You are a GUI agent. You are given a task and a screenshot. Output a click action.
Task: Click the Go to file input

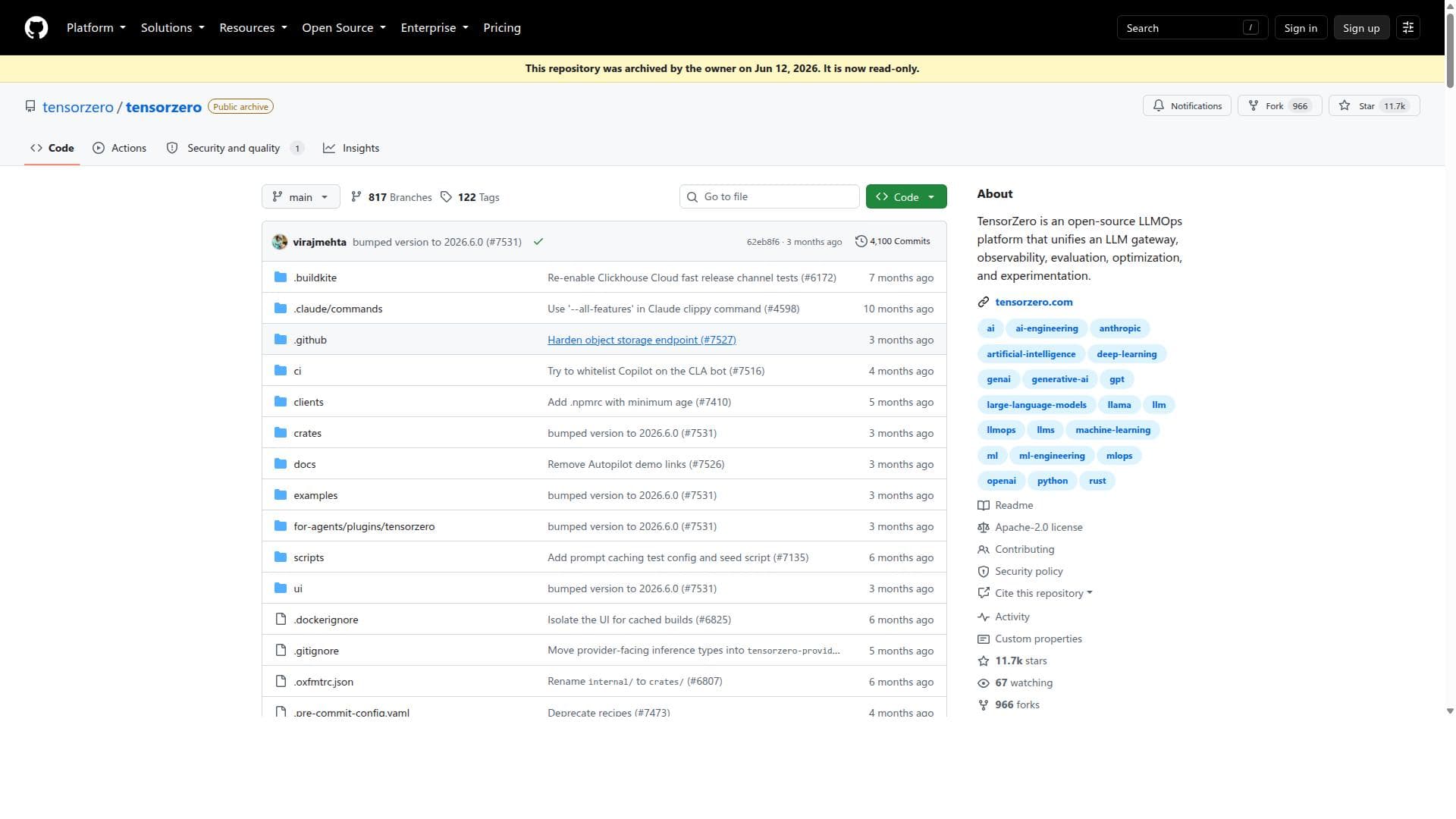click(x=769, y=197)
